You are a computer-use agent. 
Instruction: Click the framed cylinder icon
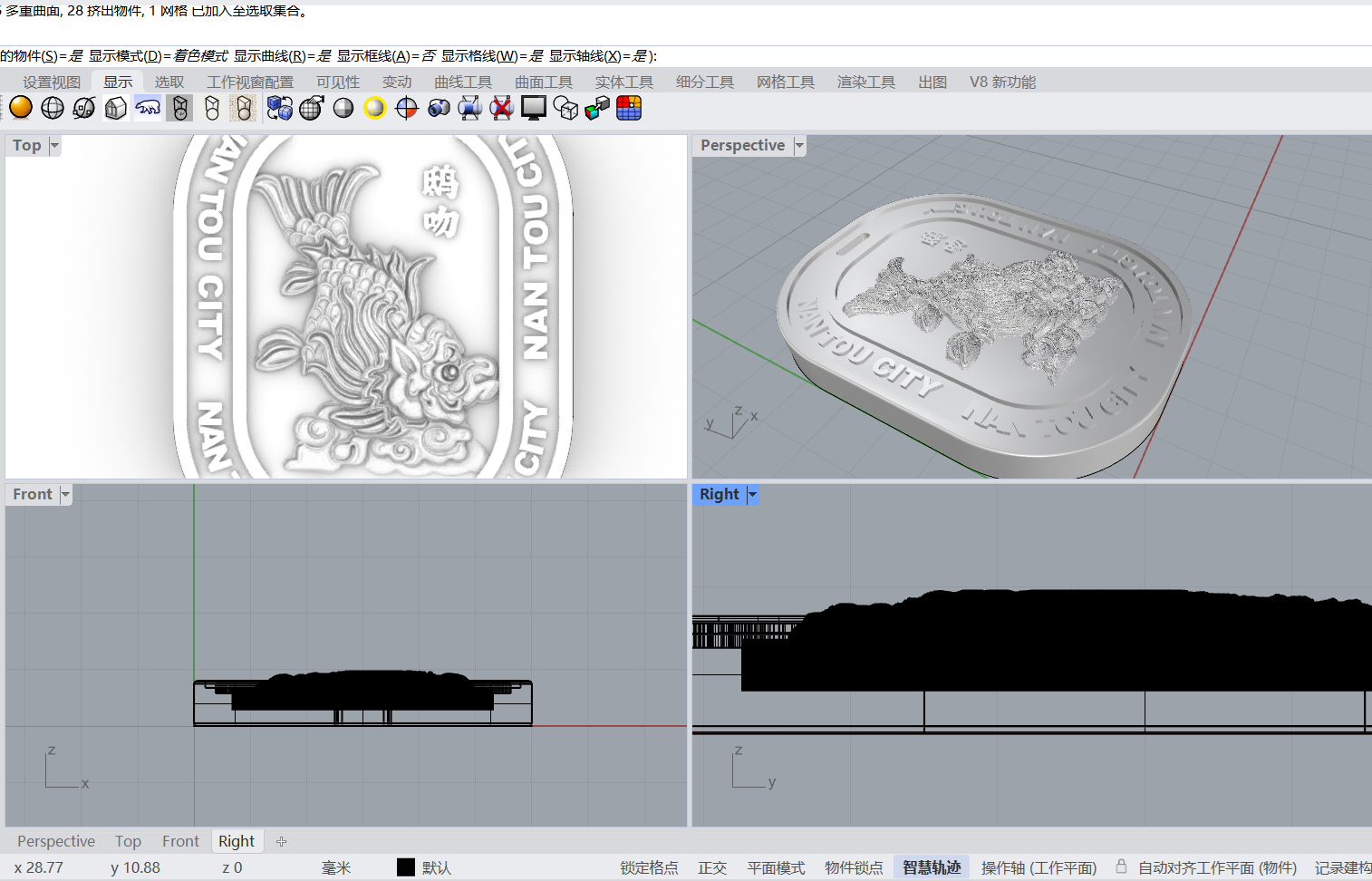coord(469,108)
